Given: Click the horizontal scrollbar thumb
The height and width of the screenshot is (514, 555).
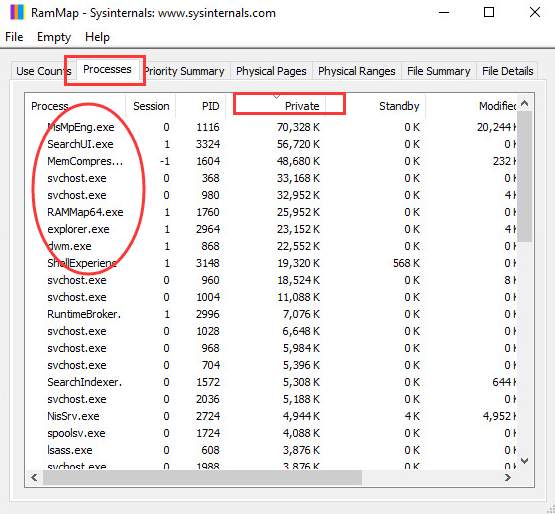Looking at the screenshot, I should tap(202, 478).
